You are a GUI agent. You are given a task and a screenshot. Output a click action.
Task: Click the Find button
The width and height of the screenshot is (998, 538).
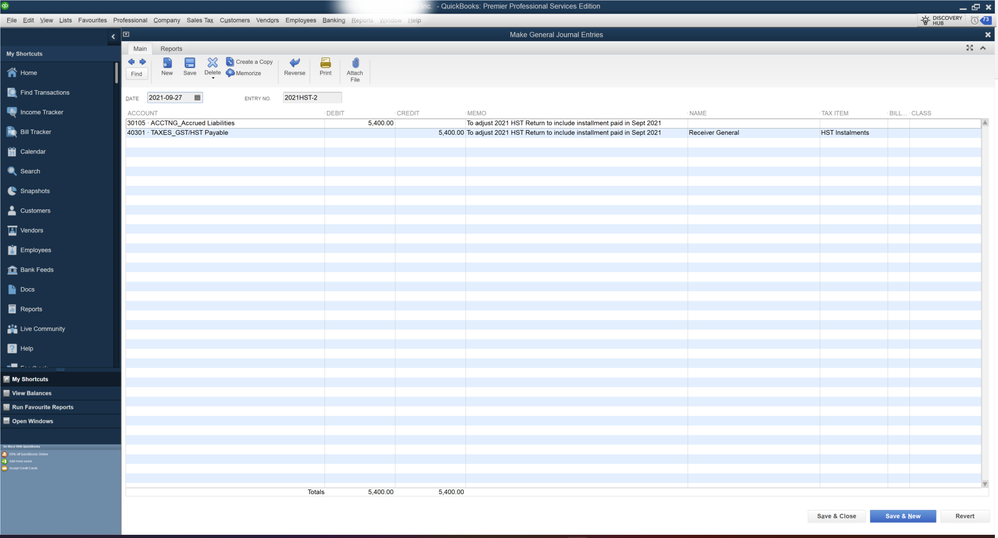[137, 74]
